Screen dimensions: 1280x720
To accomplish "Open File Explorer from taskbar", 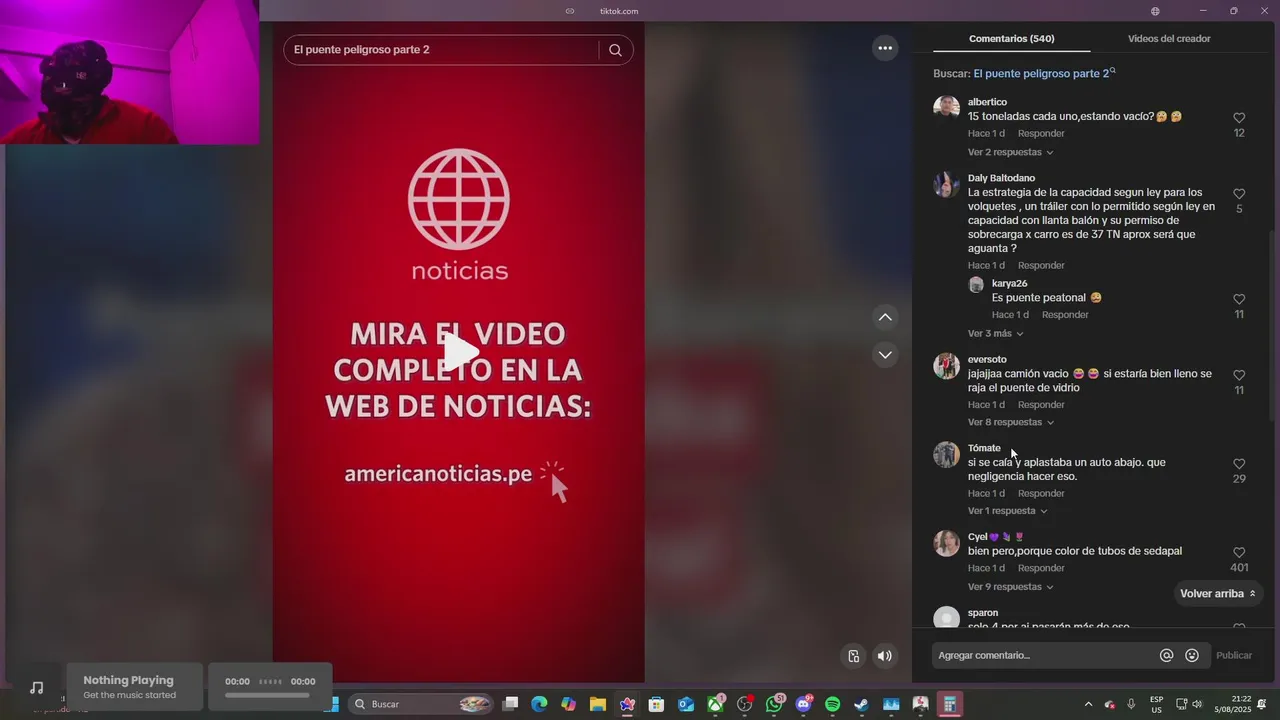I will pyautogui.click(x=598, y=704).
